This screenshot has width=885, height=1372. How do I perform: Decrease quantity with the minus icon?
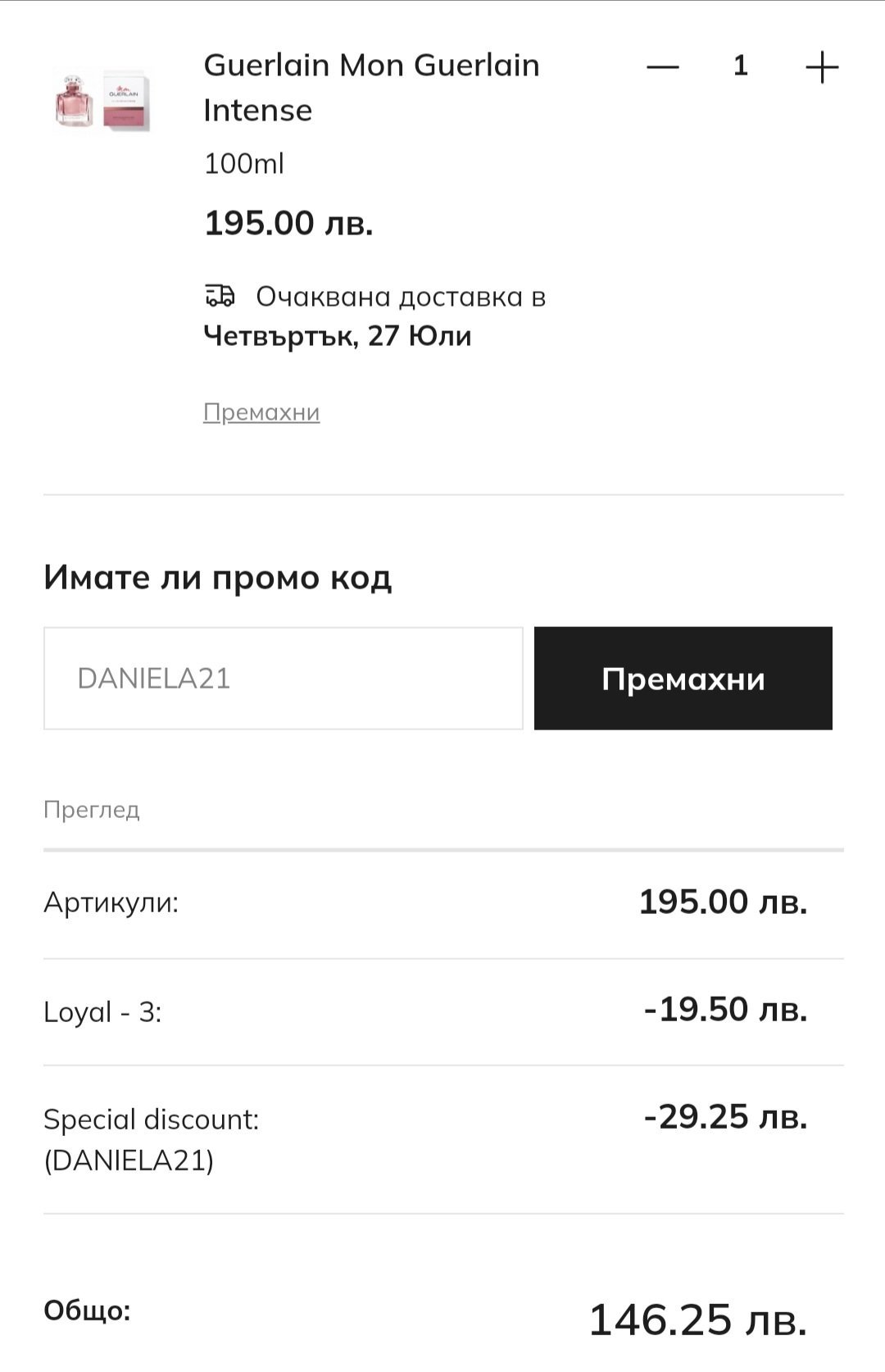tap(662, 66)
